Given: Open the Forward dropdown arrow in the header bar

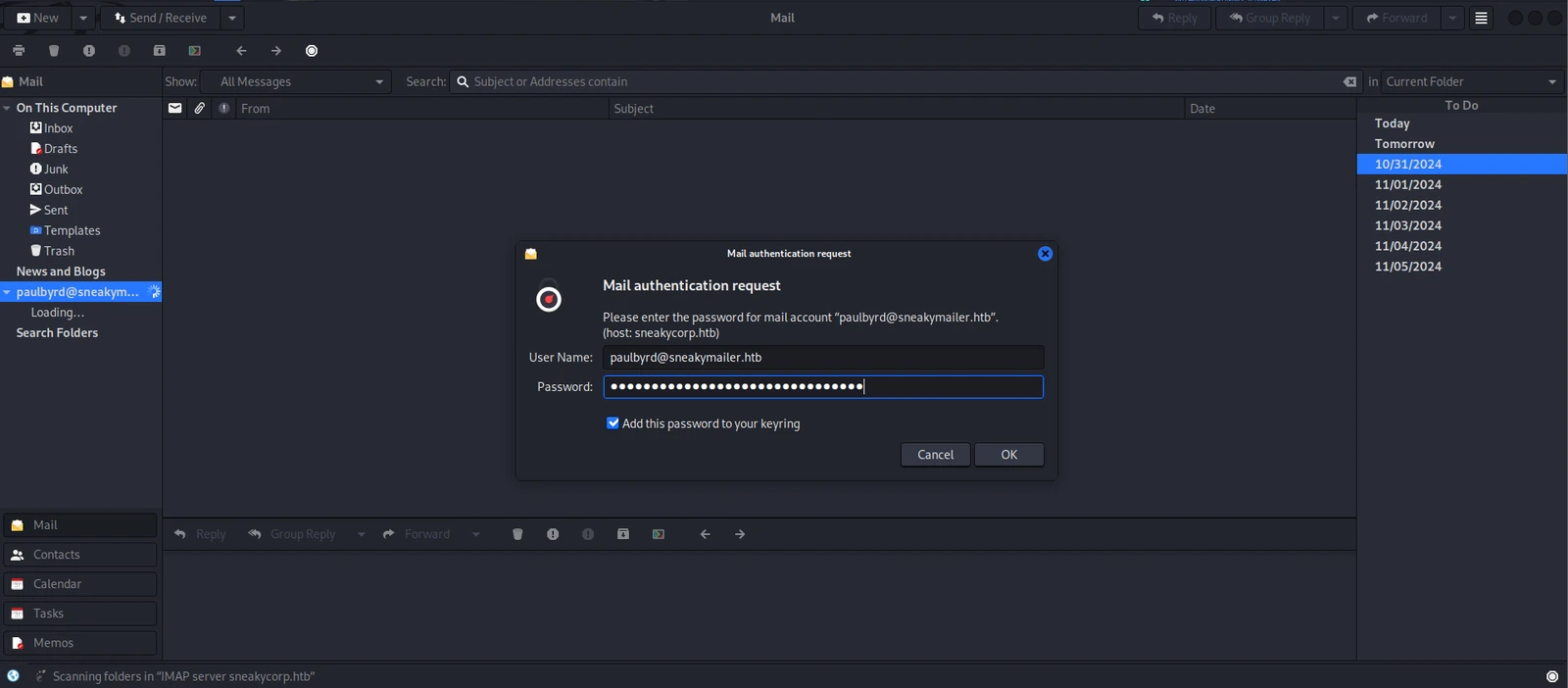Looking at the screenshot, I should coord(1452,18).
